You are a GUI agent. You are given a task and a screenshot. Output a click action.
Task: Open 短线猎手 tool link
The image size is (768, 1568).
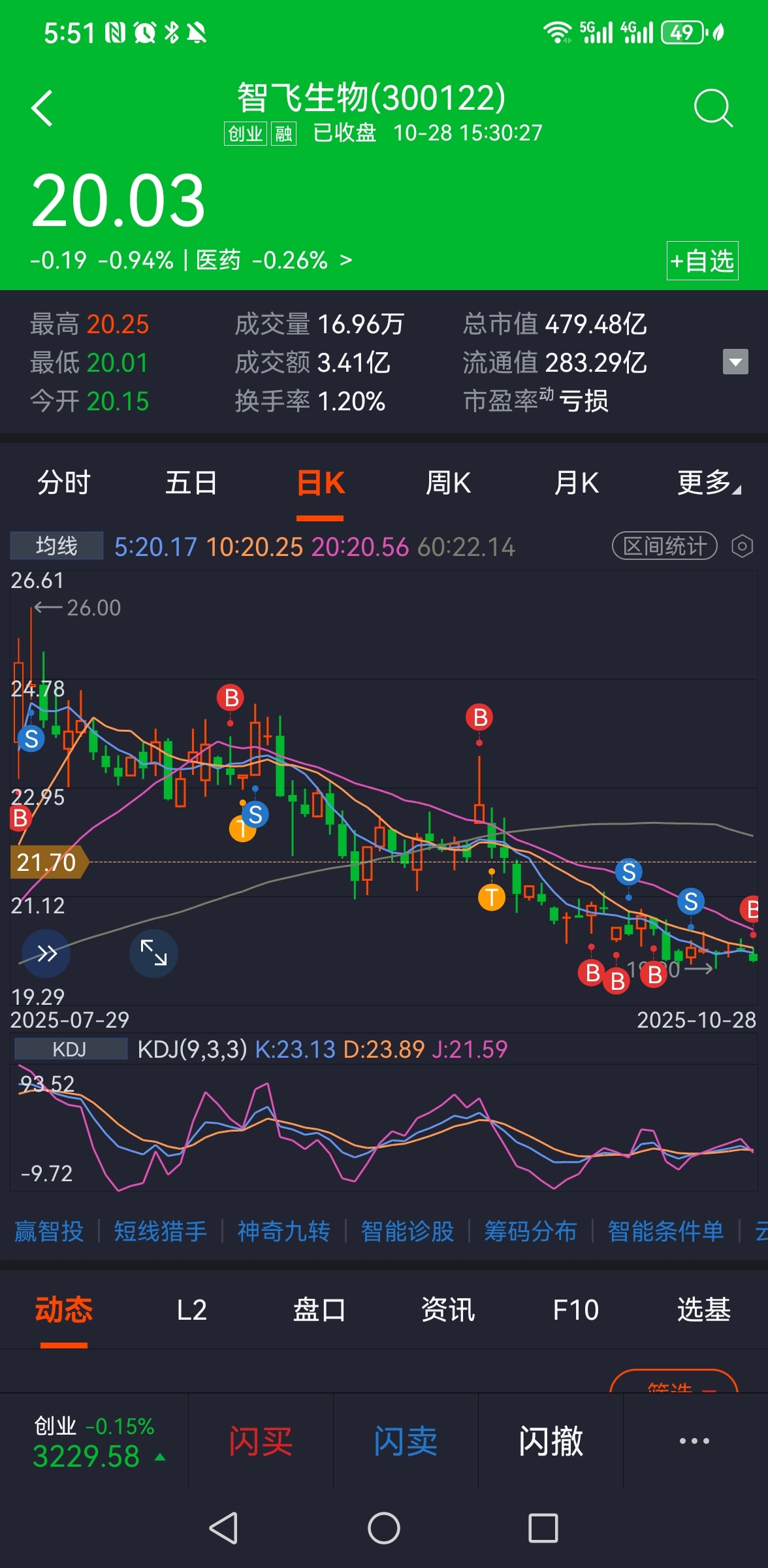[x=160, y=1231]
